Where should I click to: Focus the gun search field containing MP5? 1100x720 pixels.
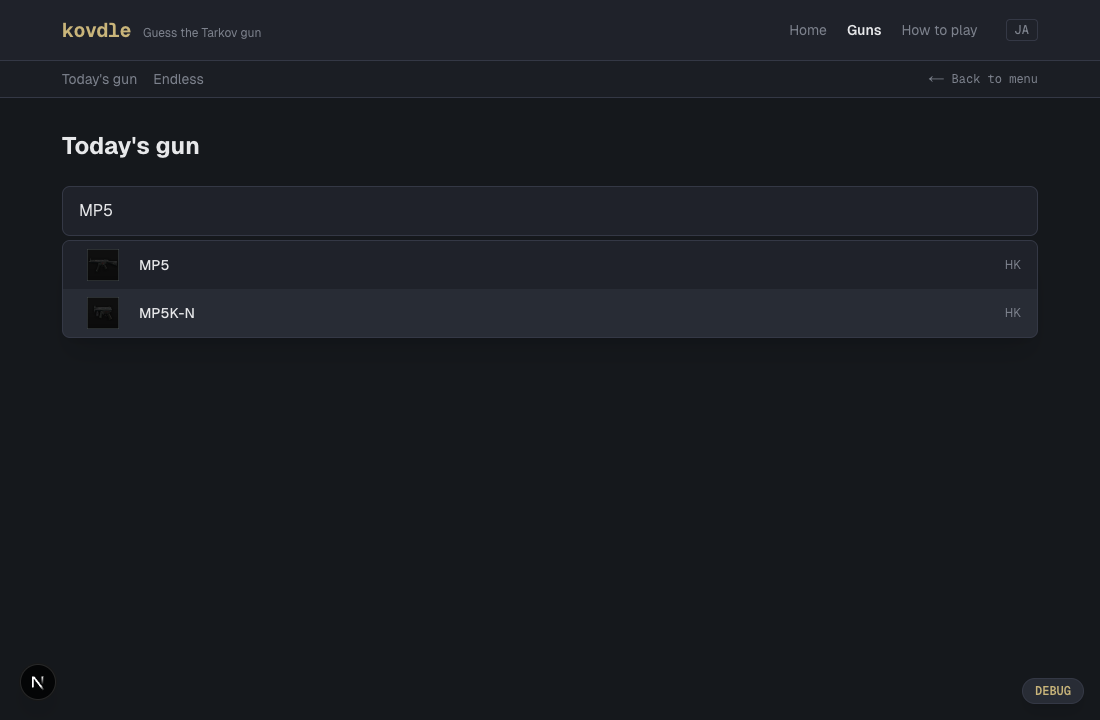click(550, 211)
